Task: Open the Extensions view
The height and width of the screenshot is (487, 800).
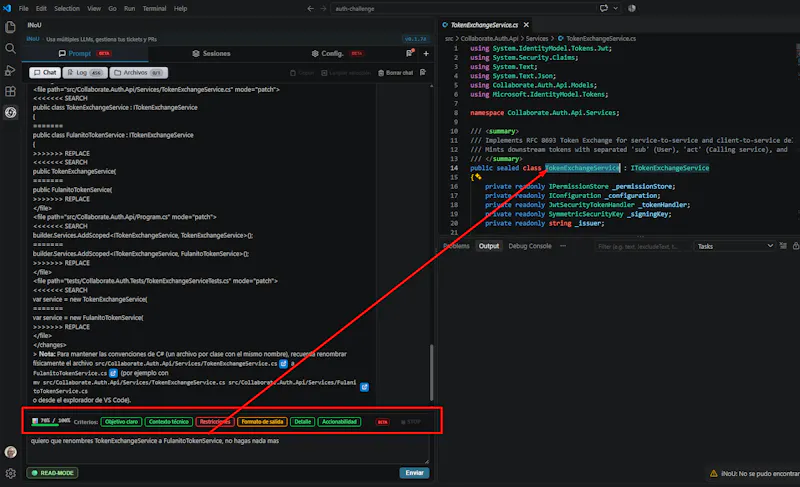Action: pos(10,91)
